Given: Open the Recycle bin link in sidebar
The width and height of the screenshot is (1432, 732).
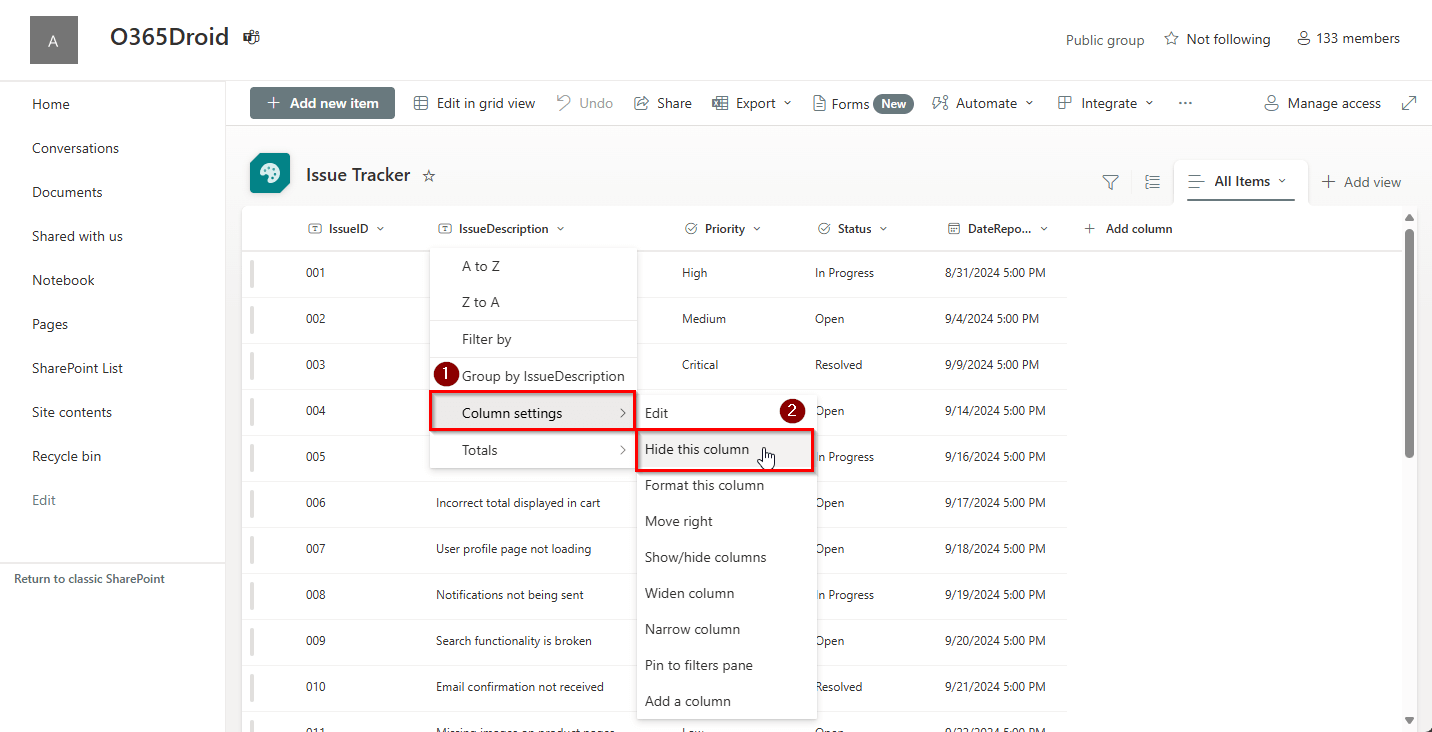Looking at the screenshot, I should (66, 455).
